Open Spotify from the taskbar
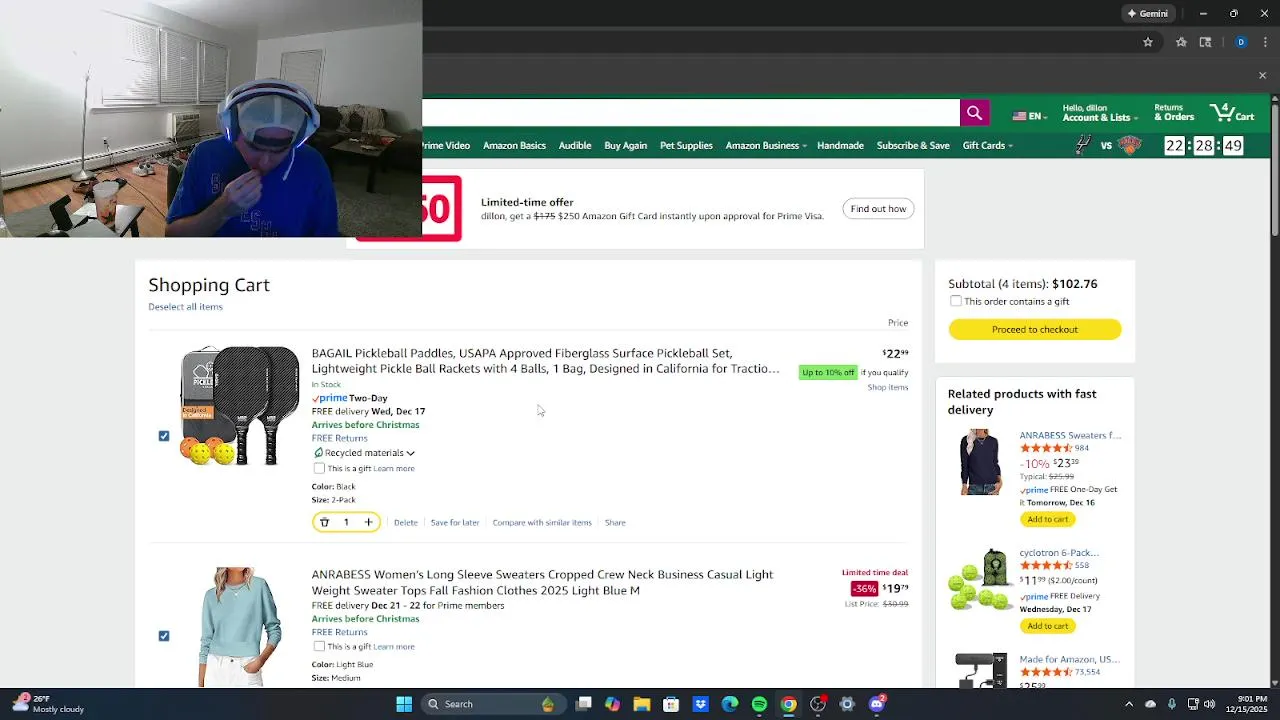Viewport: 1280px width, 720px height. coord(759,704)
